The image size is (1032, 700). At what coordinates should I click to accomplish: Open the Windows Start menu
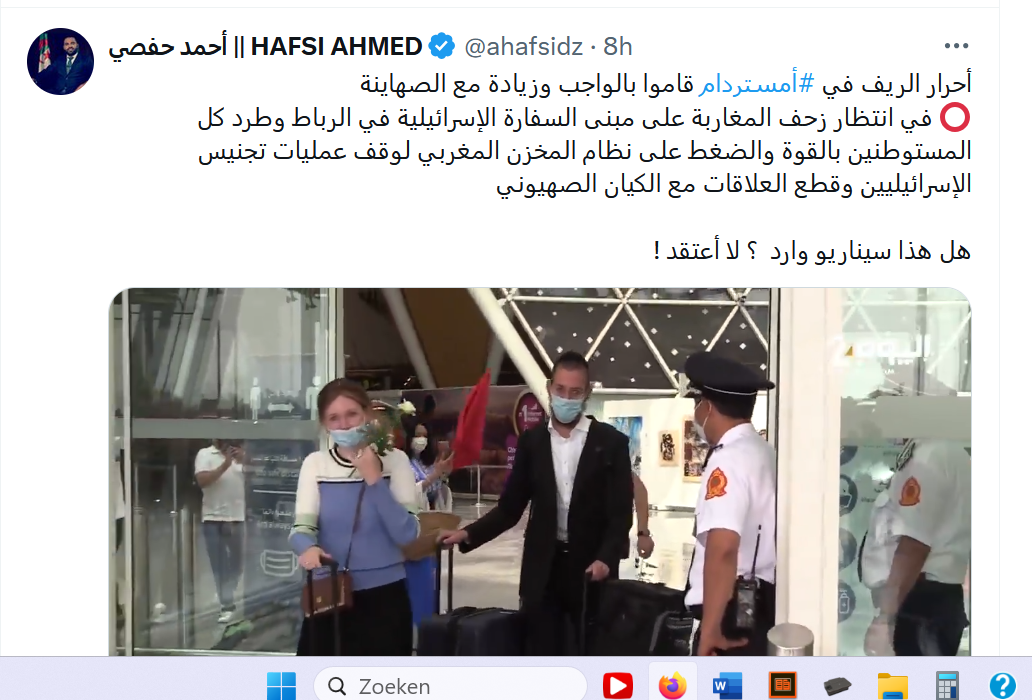281,686
